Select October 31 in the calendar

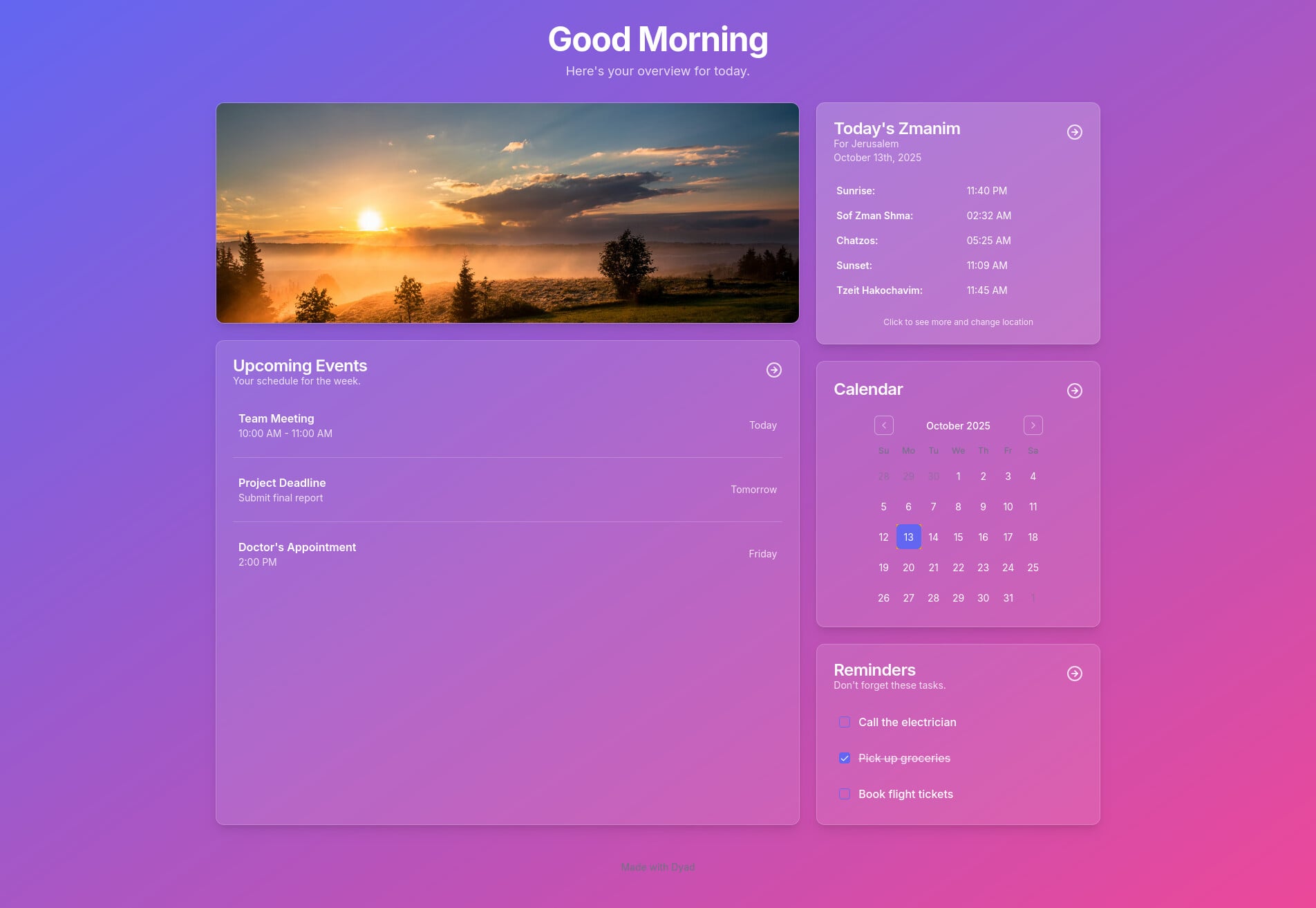pyautogui.click(x=1008, y=597)
